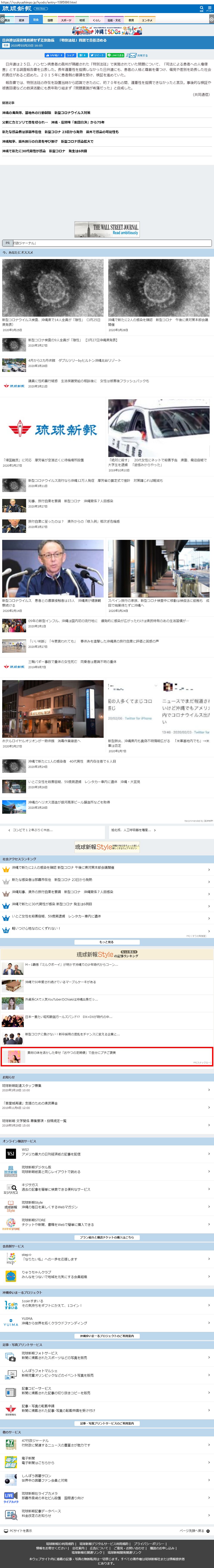
Task: Expand もっと見る under access ranking
Action: [x=107, y=942]
